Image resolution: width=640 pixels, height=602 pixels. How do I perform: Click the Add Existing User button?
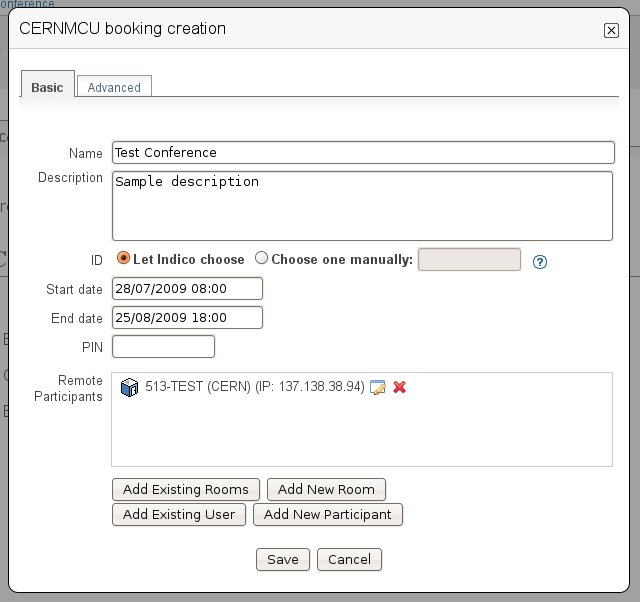(179, 514)
